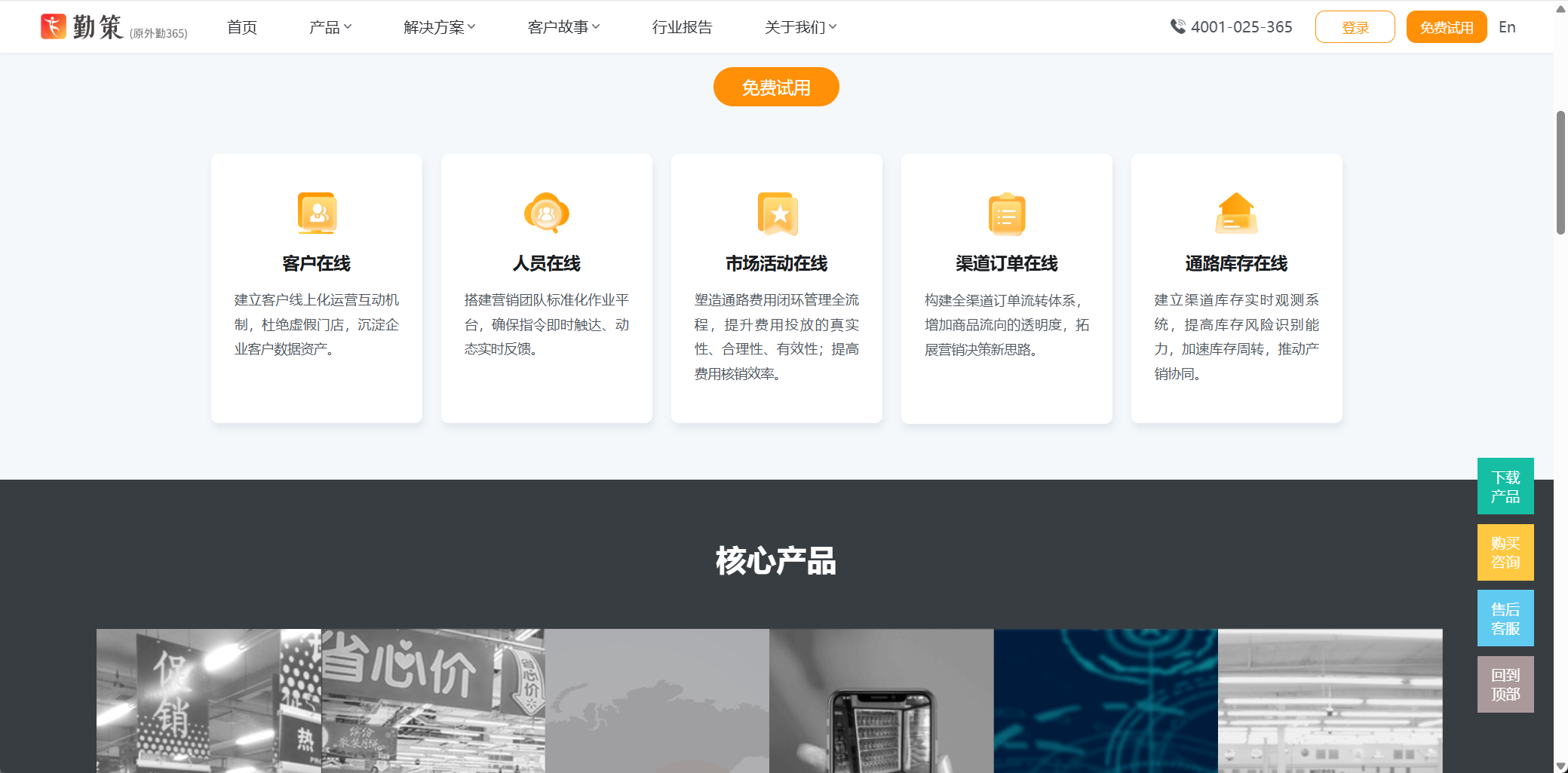
Task: Click the star badge icon above 市场活动在线
Action: point(776,213)
